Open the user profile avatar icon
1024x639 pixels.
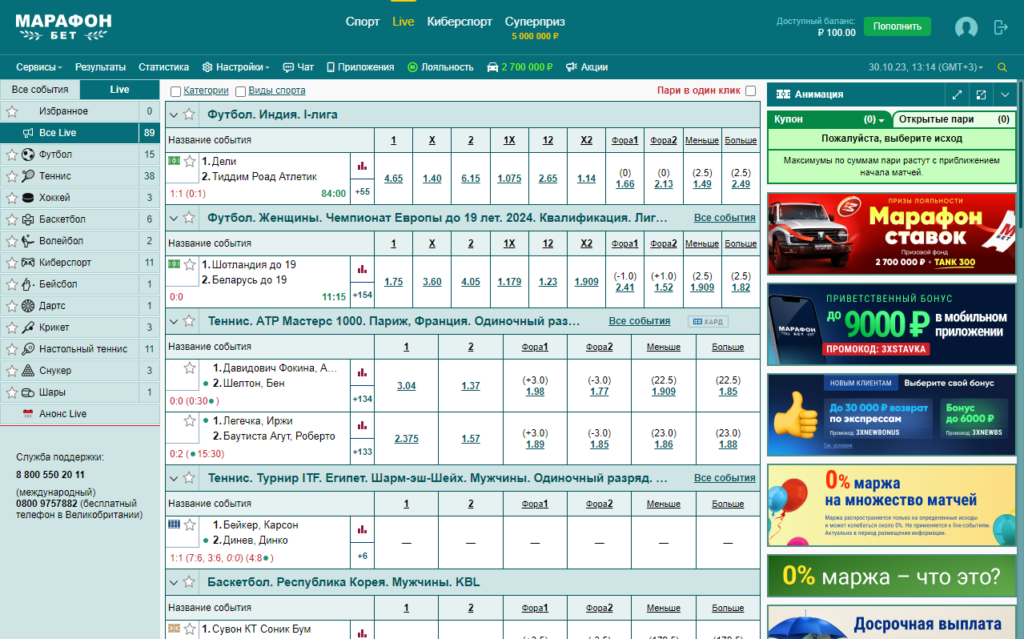966,27
